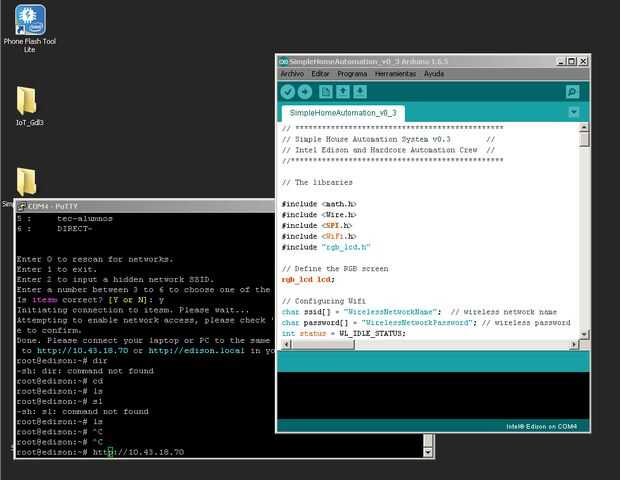Click the Verify sketch checkmark button

click(x=287, y=92)
